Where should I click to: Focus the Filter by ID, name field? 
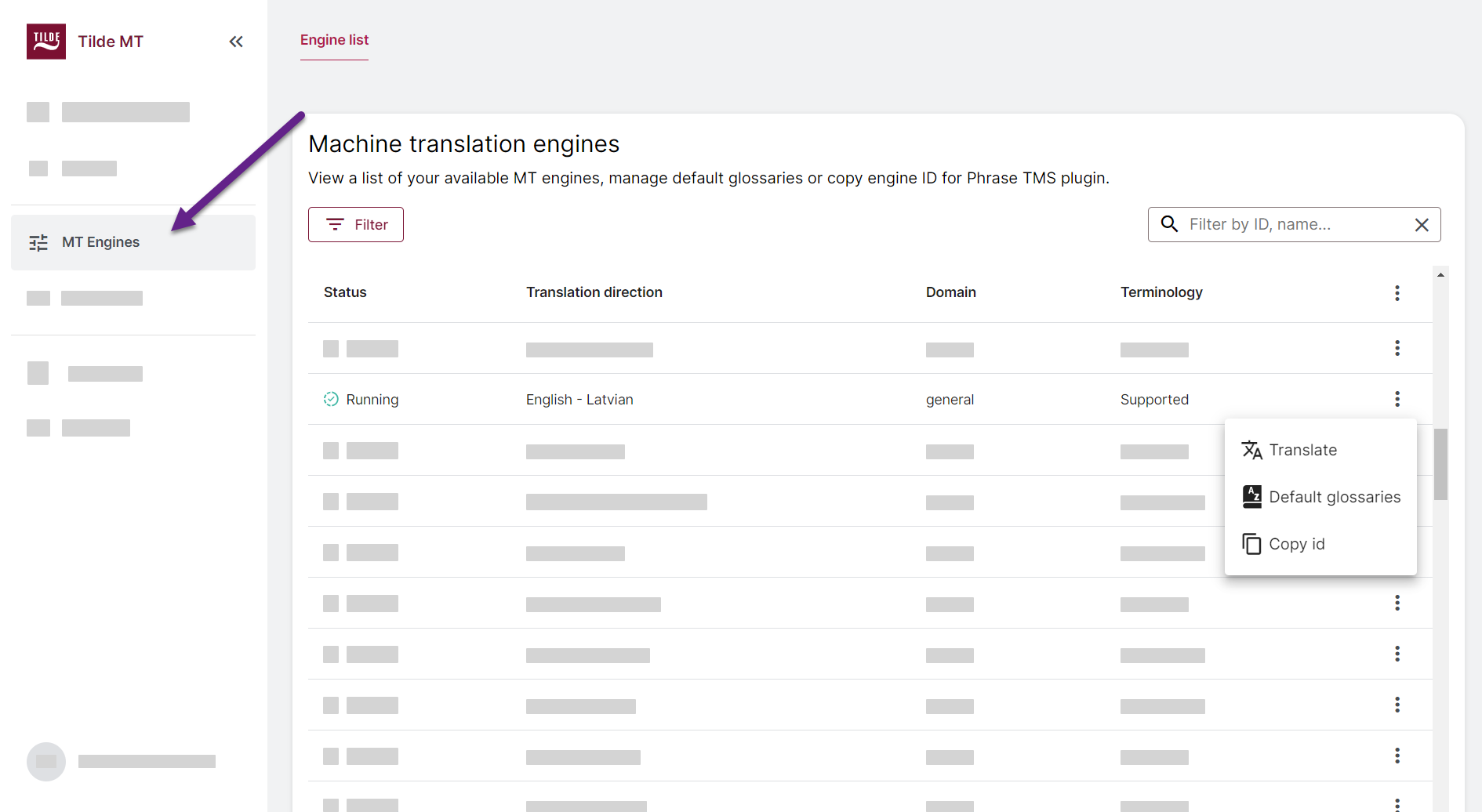click(x=1294, y=225)
